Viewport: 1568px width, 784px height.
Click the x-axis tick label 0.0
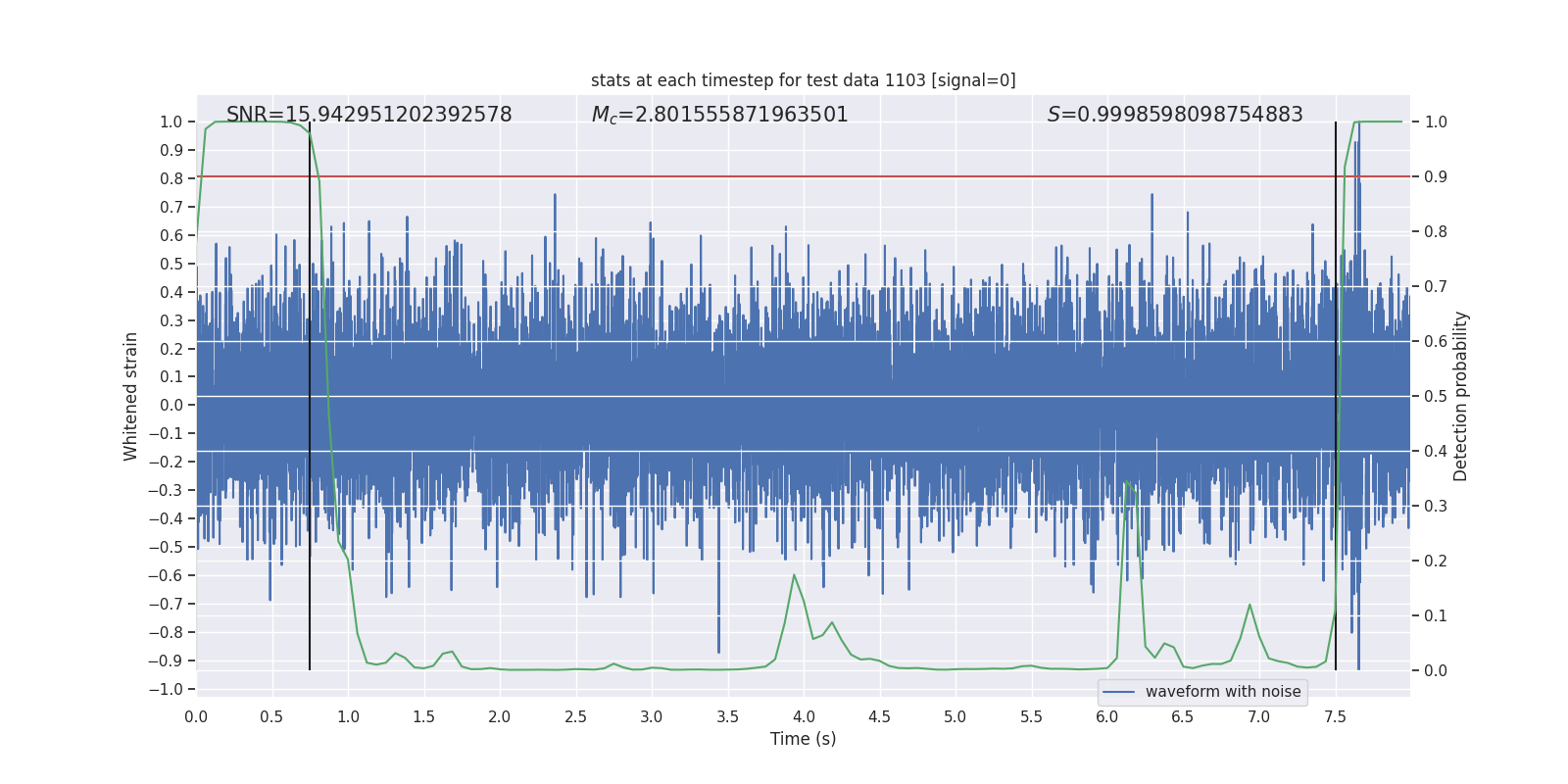coord(196,716)
